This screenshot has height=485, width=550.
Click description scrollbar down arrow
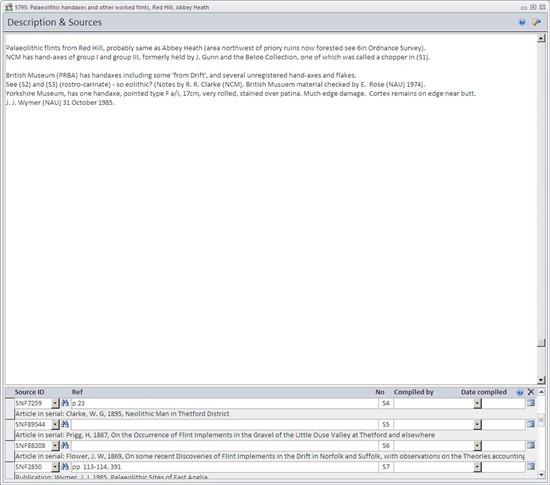541,380
